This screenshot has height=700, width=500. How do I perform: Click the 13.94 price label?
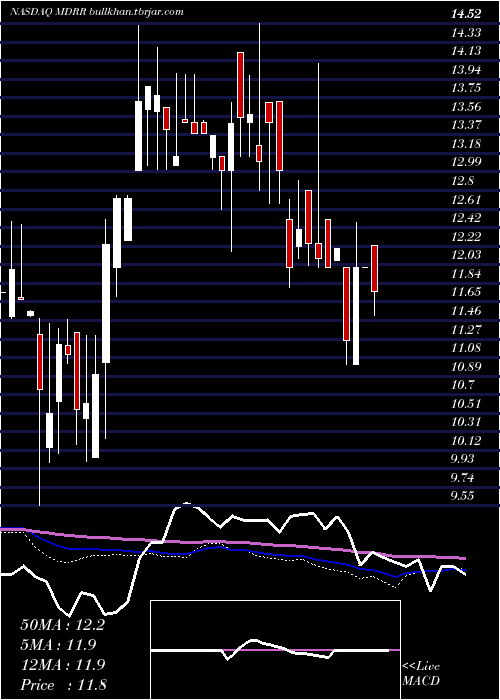pos(466,70)
